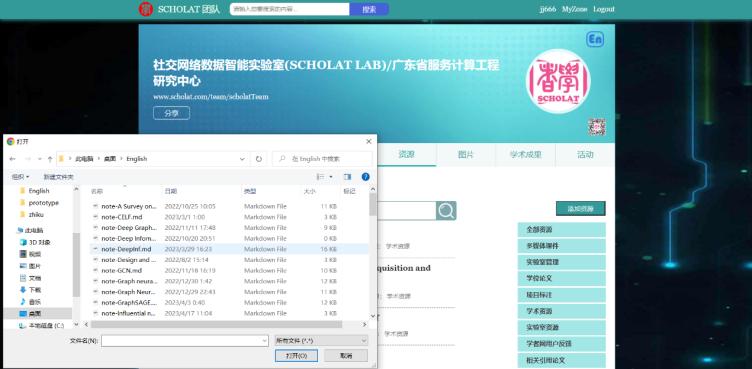752x369 pixels.
Task: Click the QR code icon
Action: pyautogui.click(x=597, y=127)
